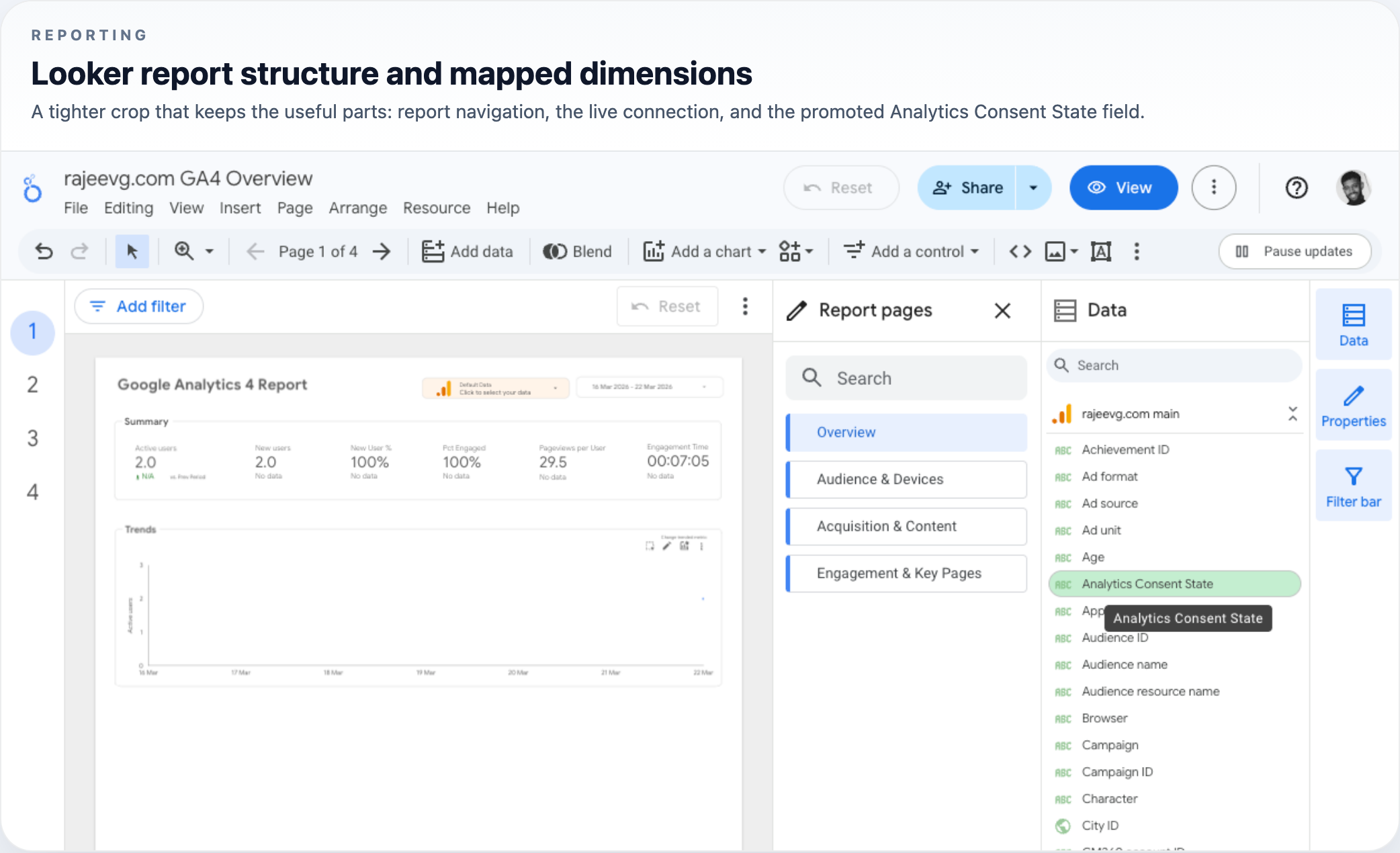Screen dimensions: 1400x853
Task: Click the text box tool icon
Action: [1100, 252]
